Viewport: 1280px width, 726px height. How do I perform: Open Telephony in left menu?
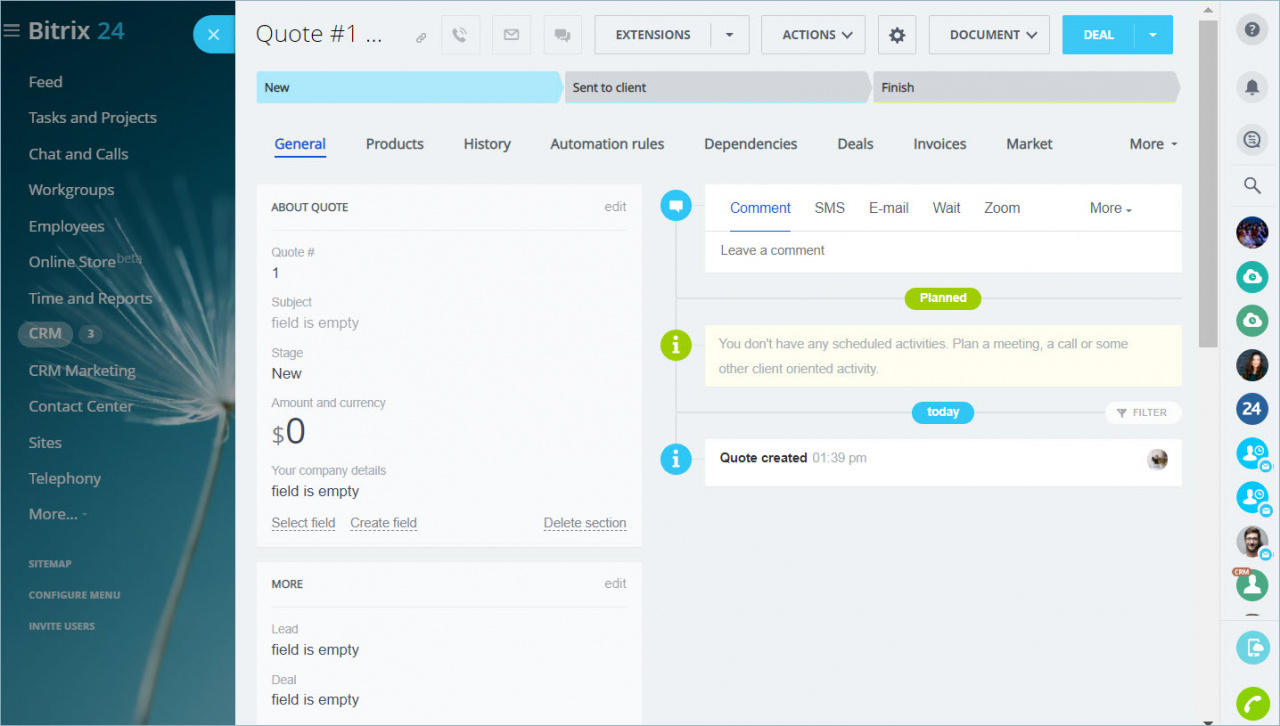[x=64, y=479]
